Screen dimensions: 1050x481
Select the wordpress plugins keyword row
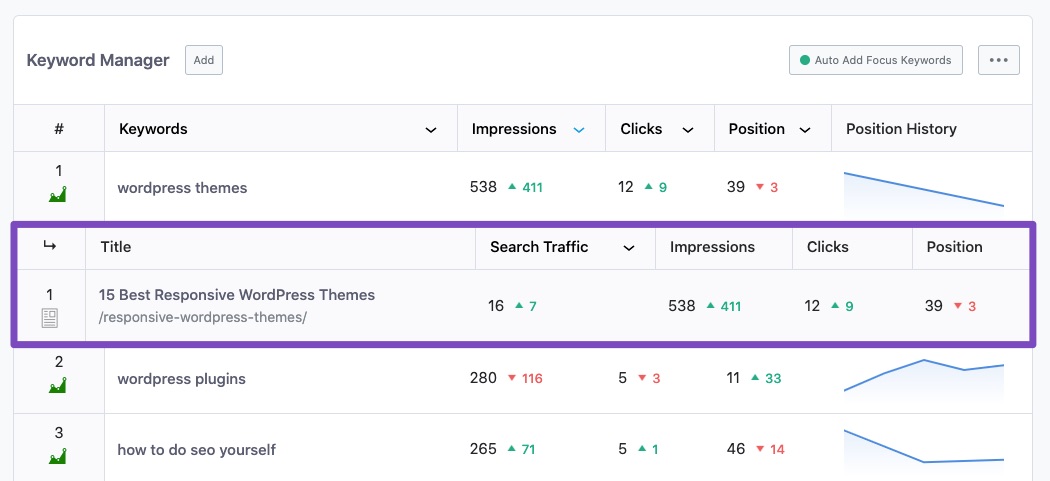pos(181,379)
